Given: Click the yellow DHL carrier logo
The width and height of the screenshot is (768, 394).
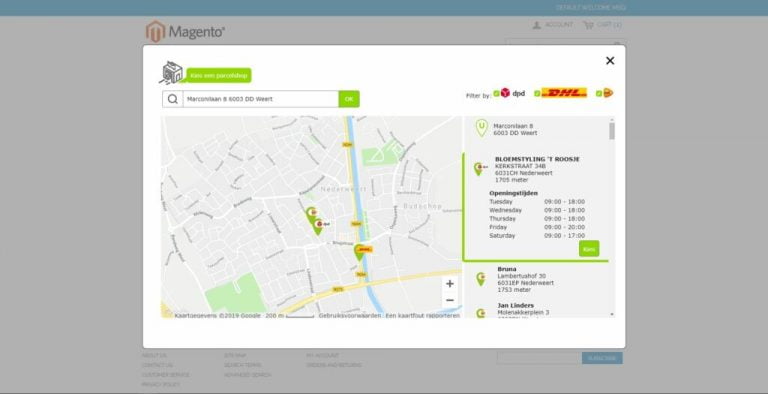Looking at the screenshot, I should tap(564, 93).
